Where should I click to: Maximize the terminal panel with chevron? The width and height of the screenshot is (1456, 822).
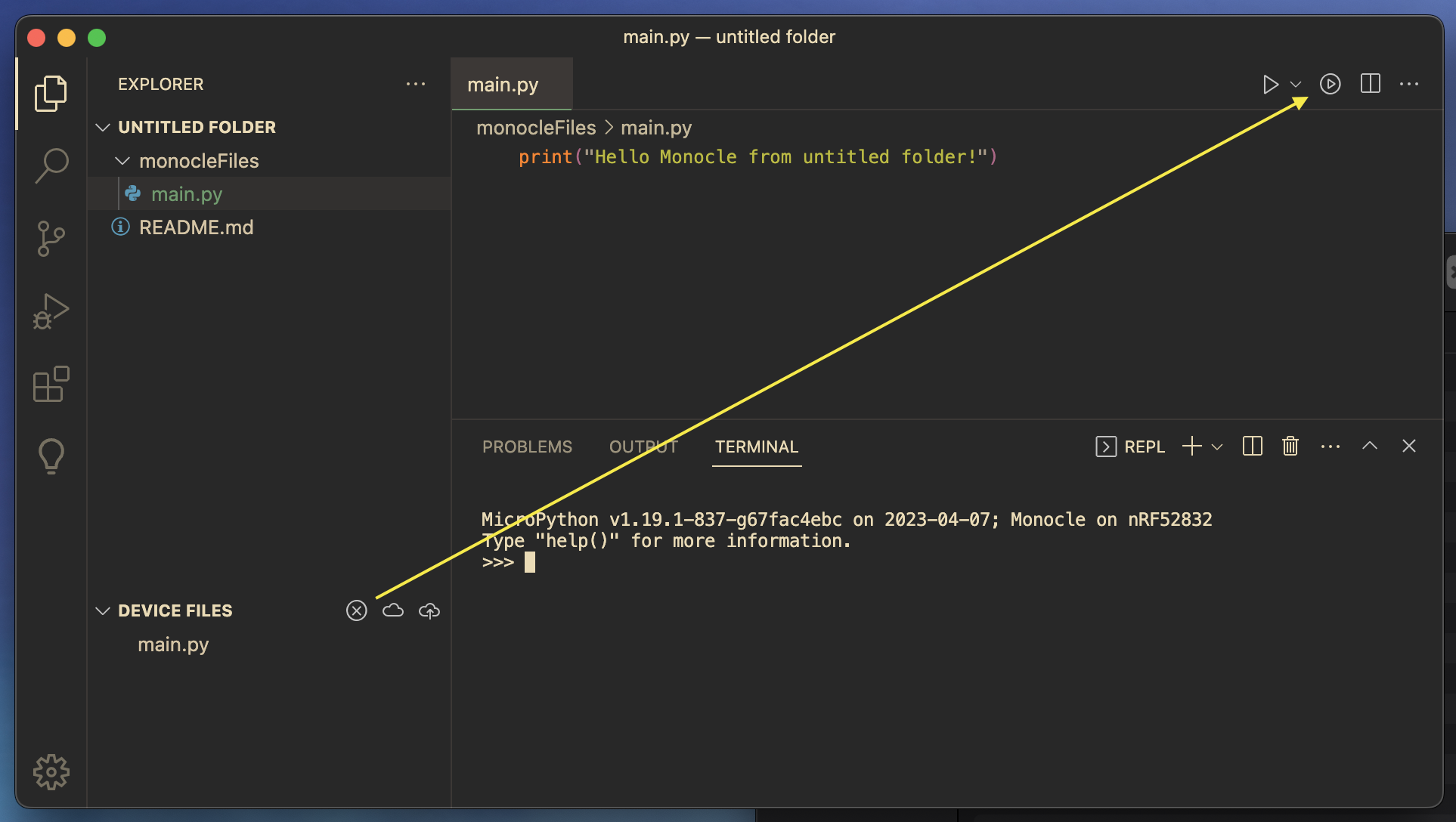(x=1370, y=446)
